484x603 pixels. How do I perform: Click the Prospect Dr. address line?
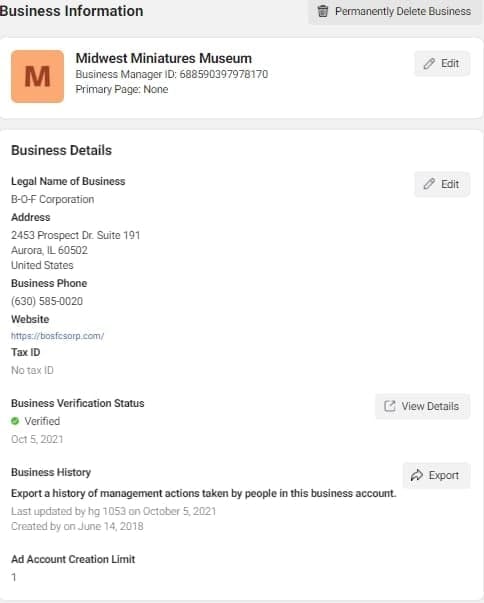point(75,235)
